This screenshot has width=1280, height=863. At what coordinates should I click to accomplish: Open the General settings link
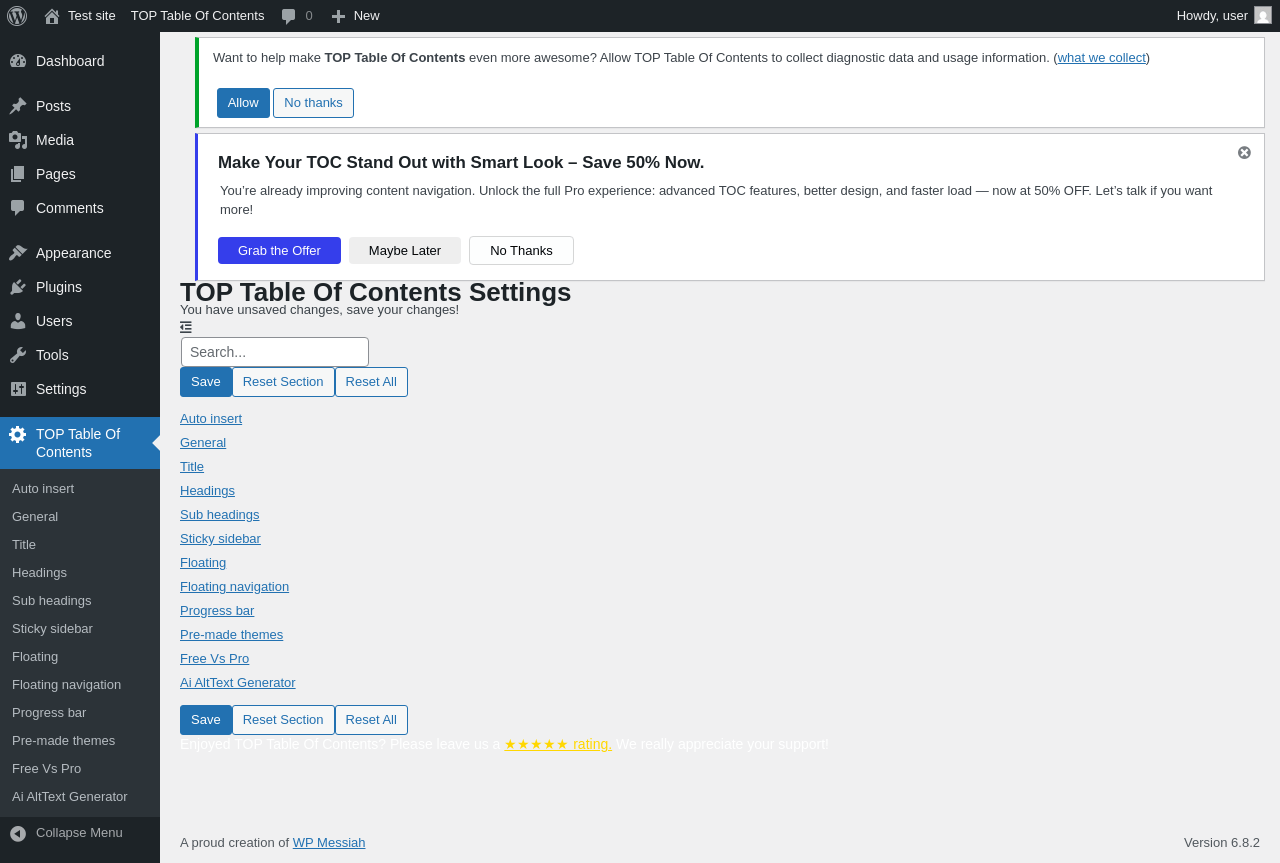[203, 443]
